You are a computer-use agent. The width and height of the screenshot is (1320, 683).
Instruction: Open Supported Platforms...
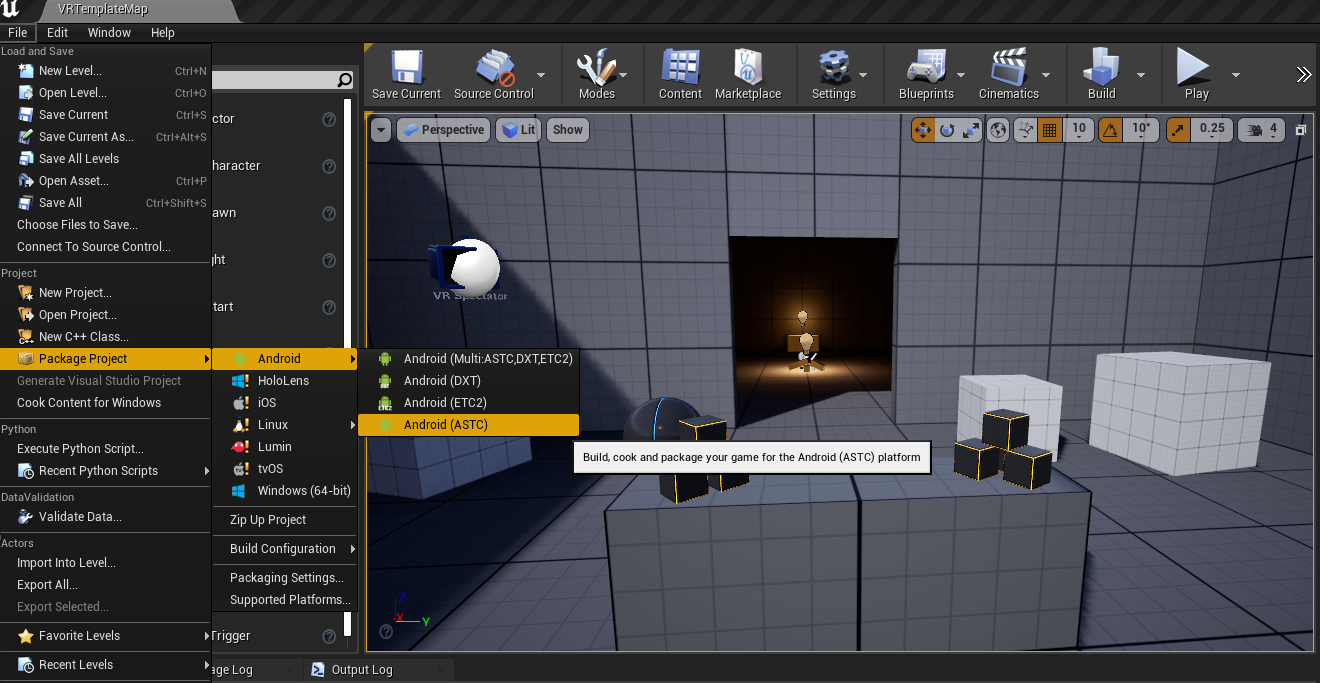point(285,600)
